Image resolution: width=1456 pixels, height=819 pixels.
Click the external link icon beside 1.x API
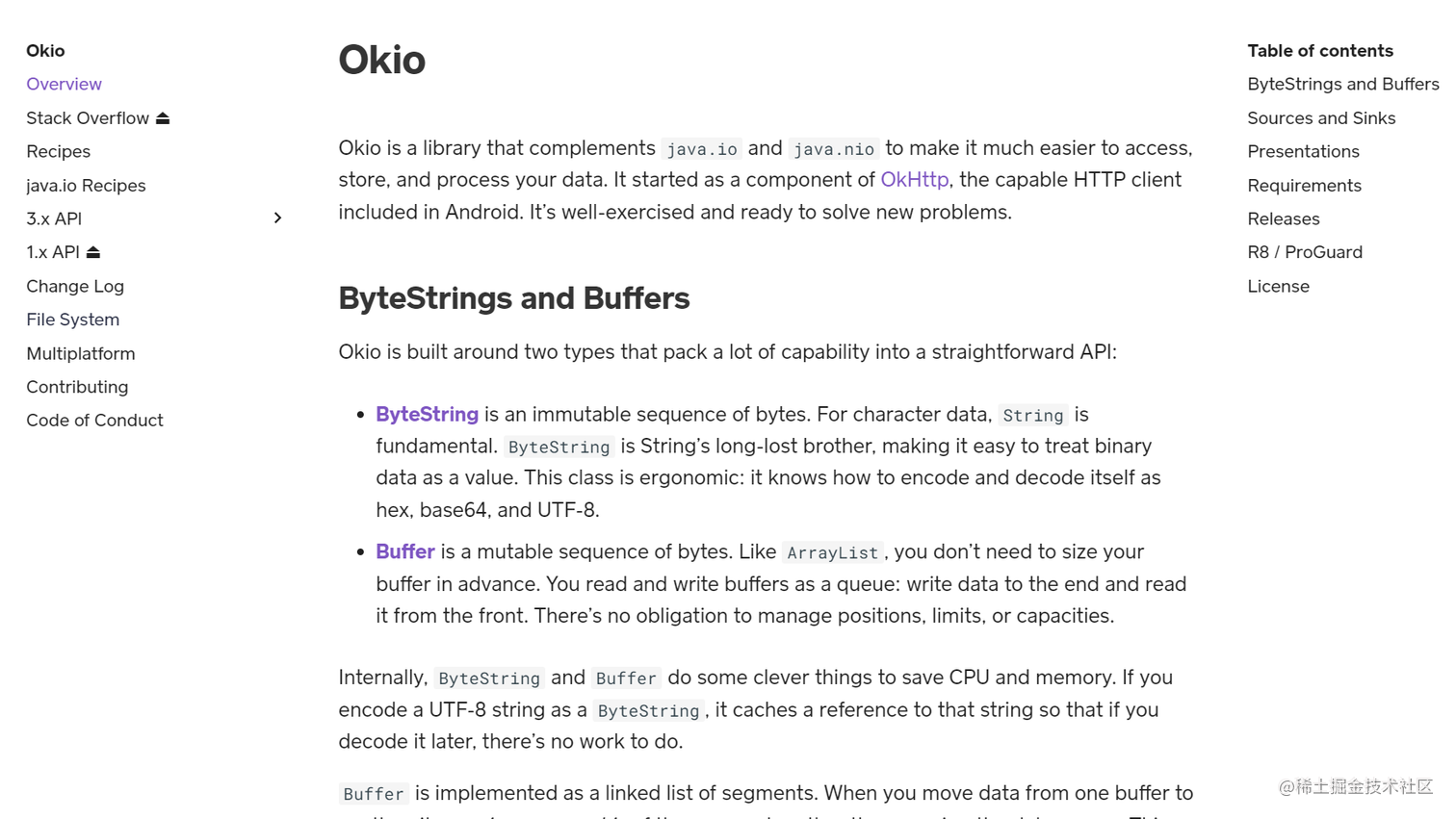[93, 251]
